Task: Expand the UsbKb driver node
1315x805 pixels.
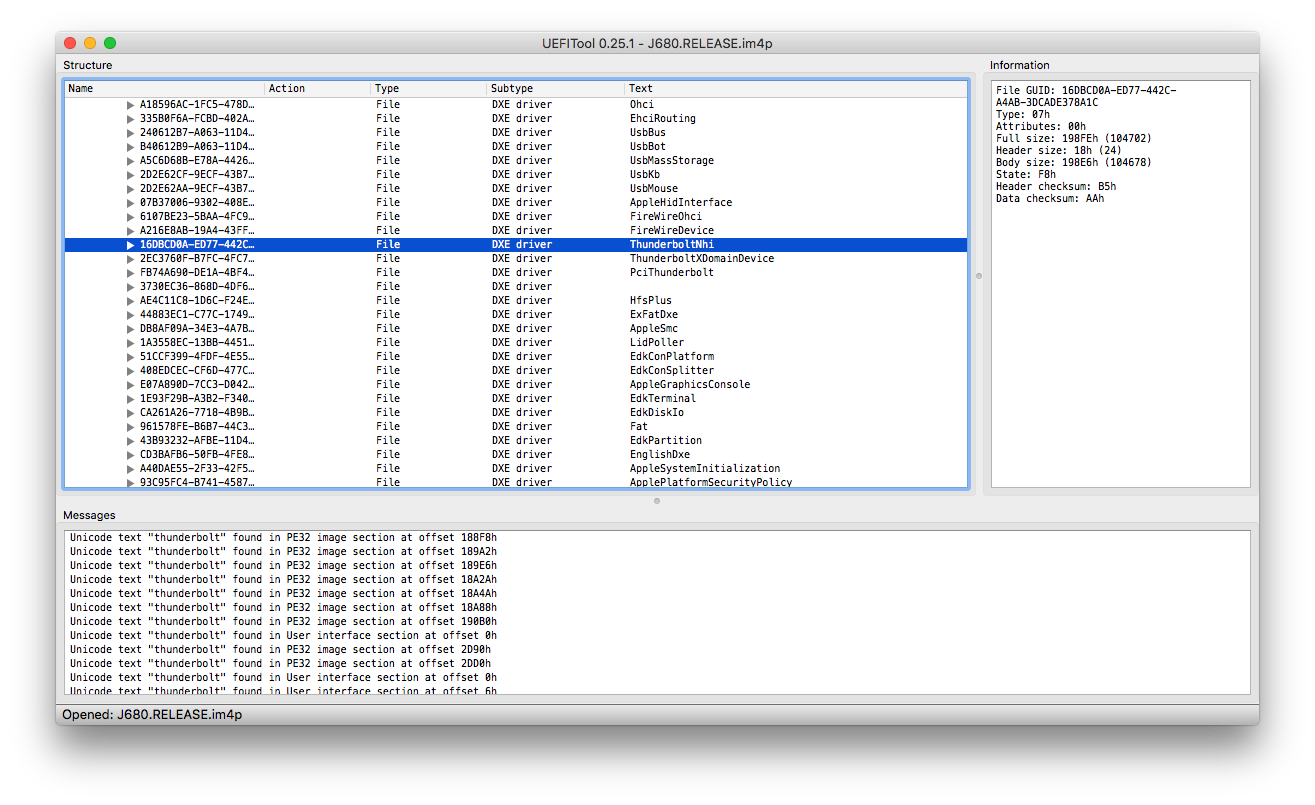Action: [130, 175]
